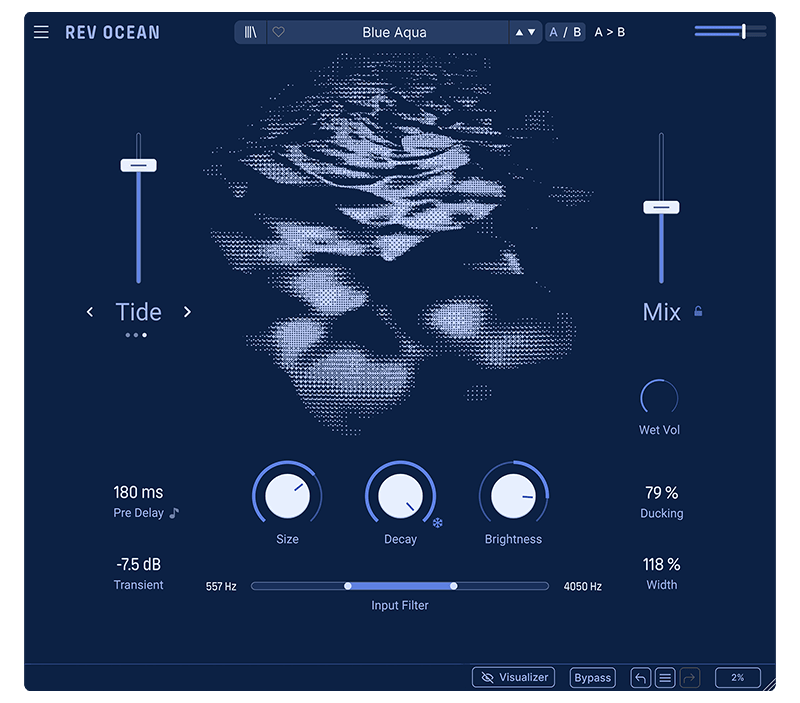This screenshot has width=800, height=703.
Task: Click the output level slider at top right
Action: [x=730, y=32]
